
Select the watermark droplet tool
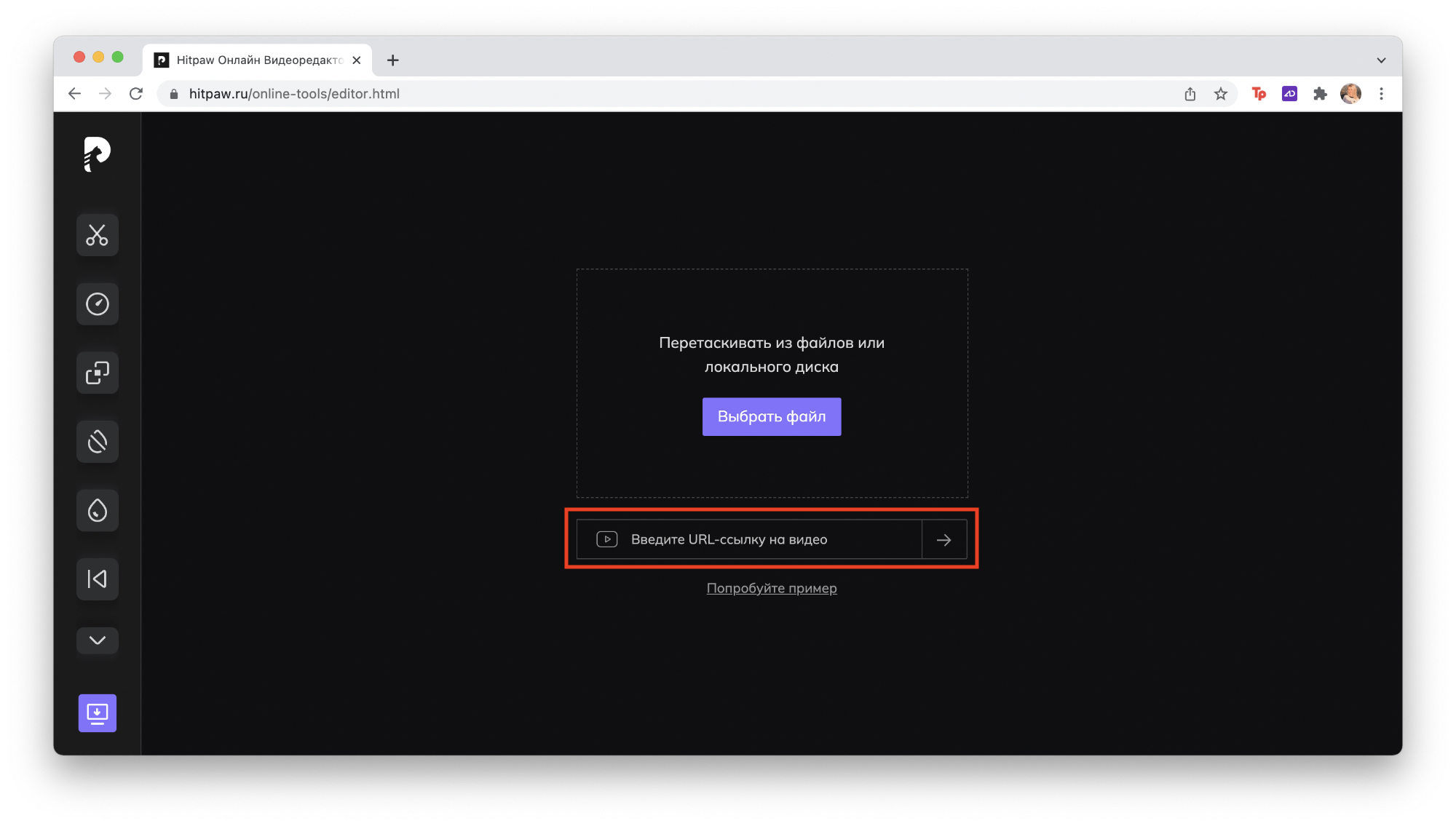(x=98, y=510)
